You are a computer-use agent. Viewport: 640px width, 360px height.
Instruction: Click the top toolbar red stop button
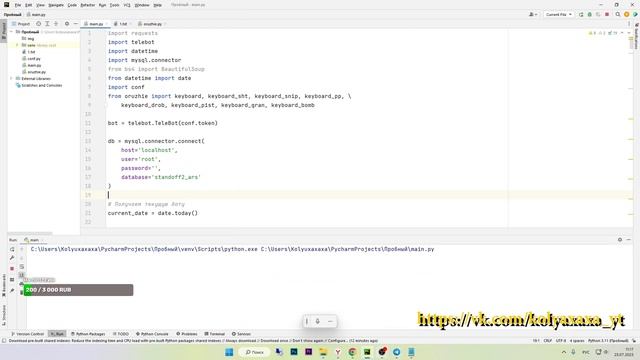[x=607, y=14]
